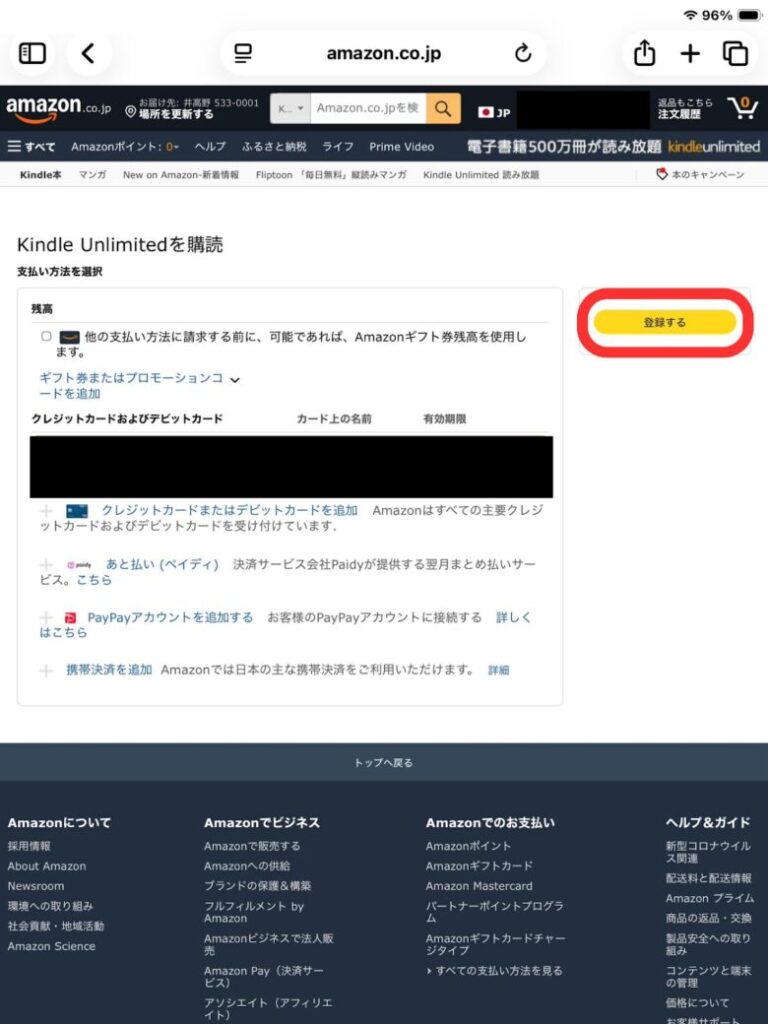
Task: Open the すべて hamburger menu
Action: pos(31,146)
